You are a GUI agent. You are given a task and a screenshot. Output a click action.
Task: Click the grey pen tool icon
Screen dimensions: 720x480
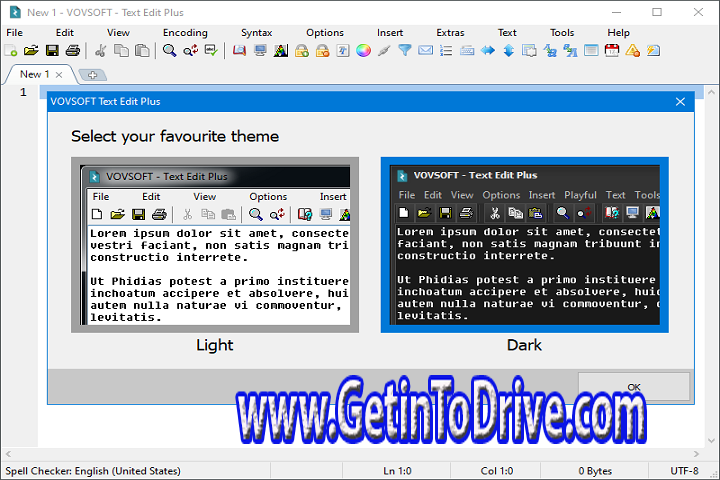[384, 51]
